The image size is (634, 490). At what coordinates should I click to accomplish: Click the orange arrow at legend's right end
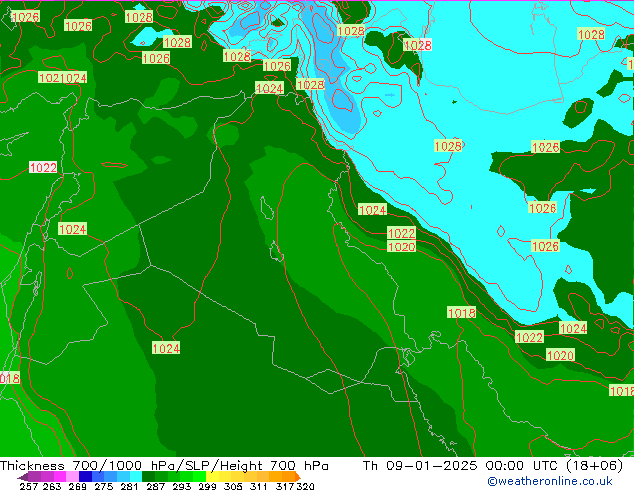[298, 476]
